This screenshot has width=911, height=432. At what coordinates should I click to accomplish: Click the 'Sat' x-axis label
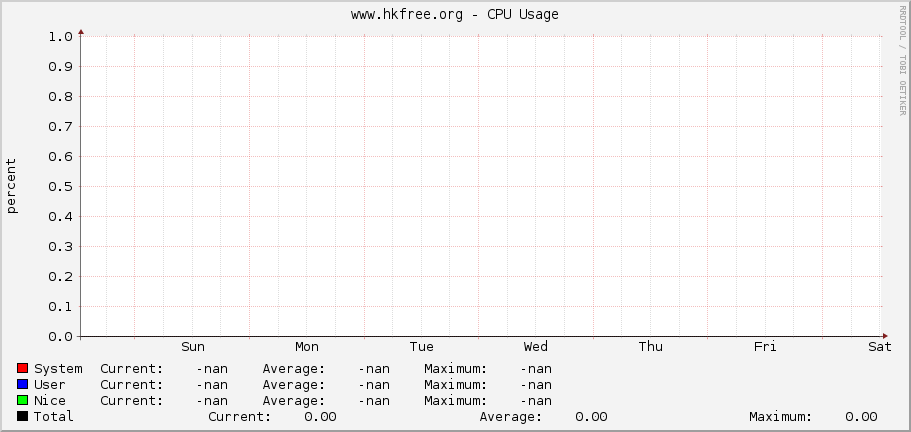[x=880, y=347]
